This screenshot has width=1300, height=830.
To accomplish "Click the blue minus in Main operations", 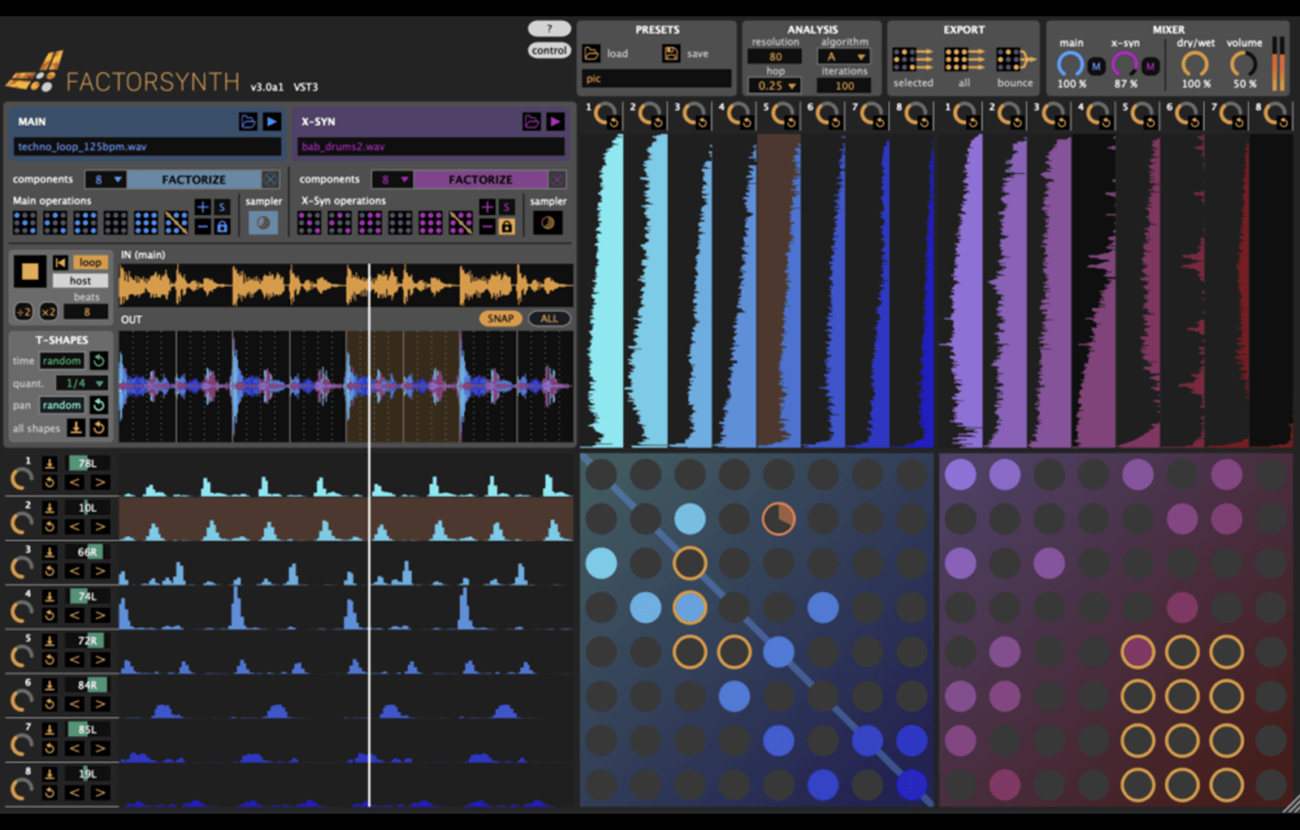I will pyautogui.click(x=203, y=227).
